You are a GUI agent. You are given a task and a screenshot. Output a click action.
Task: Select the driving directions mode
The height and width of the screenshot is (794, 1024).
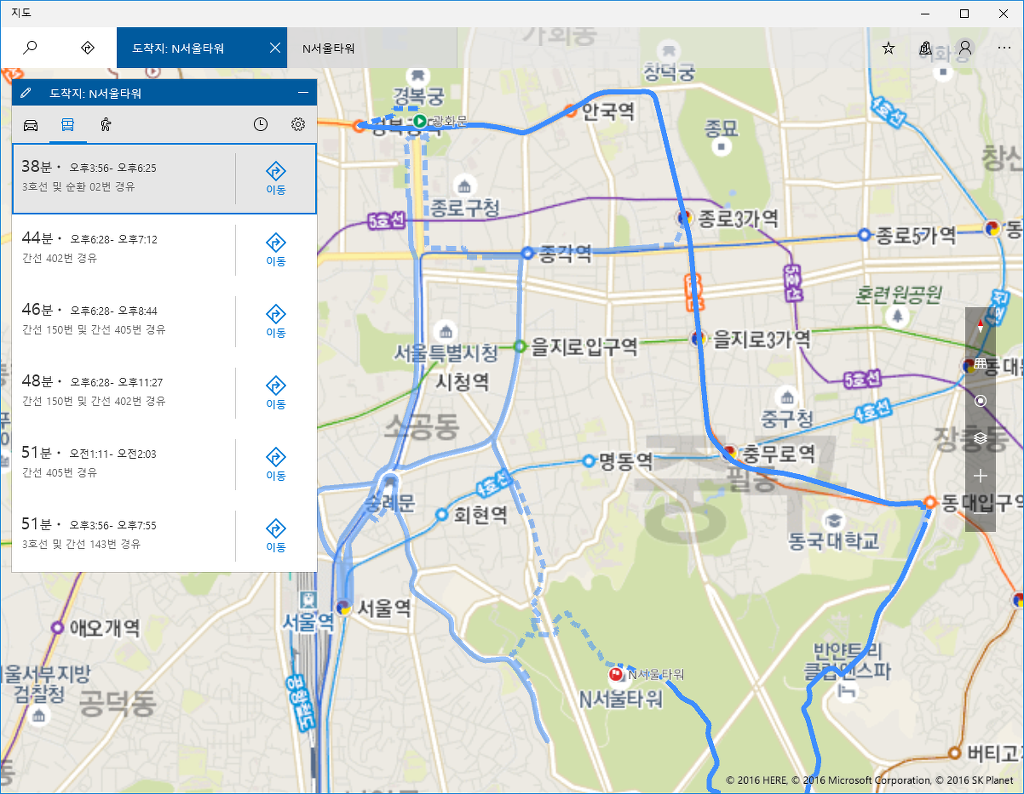pyautogui.click(x=30, y=125)
